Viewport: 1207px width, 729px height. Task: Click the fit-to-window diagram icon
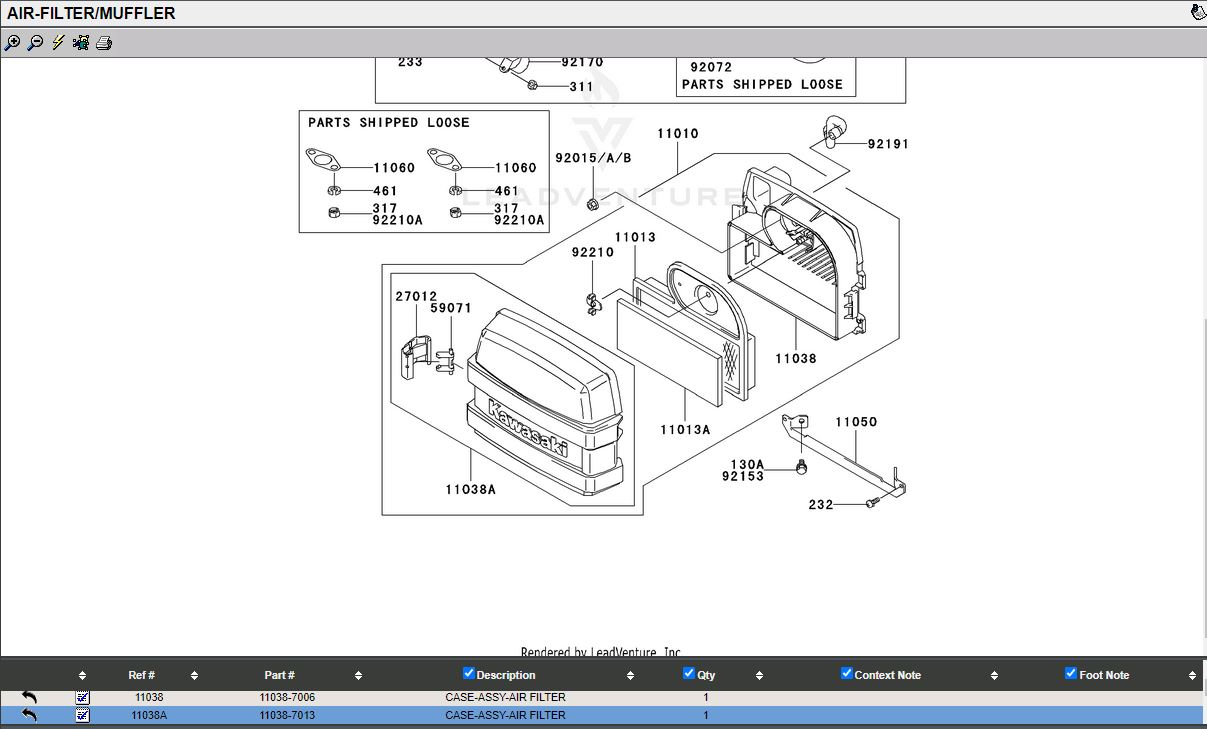[x=81, y=43]
